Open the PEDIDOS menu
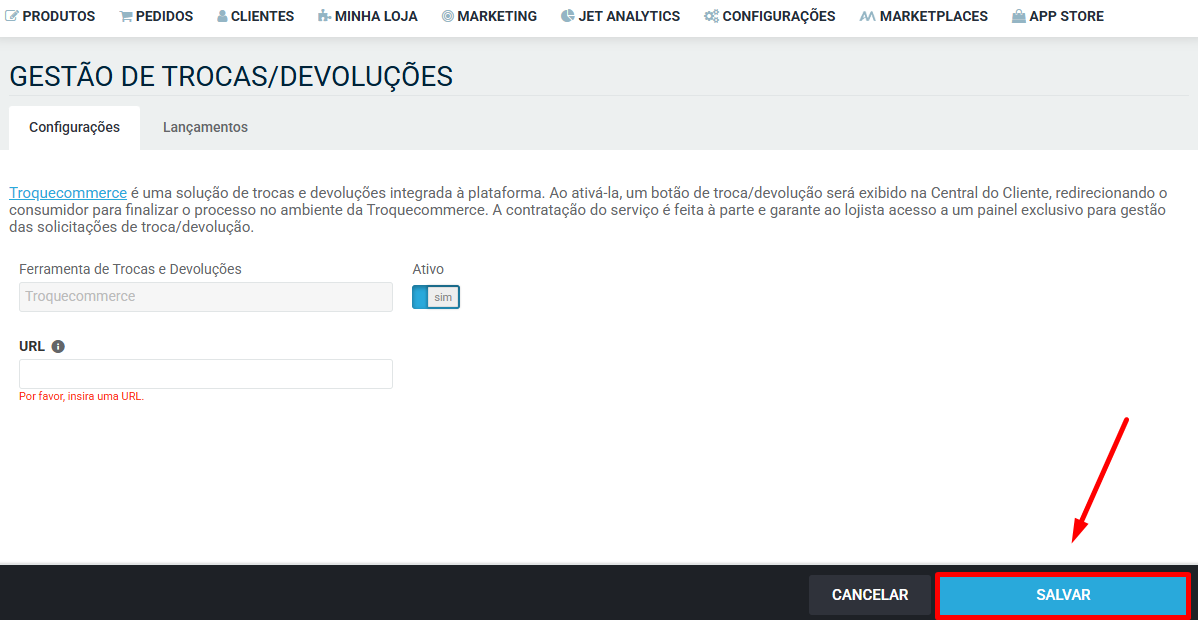This screenshot has height=620, width=1198. point(157,16)
